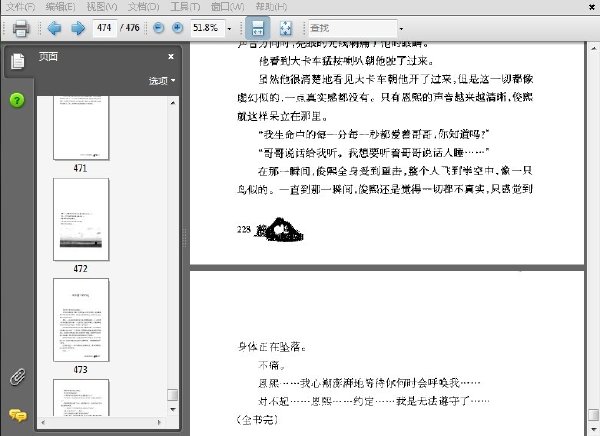Select page thumbnail 472
This screenshot has width=600, height=436.
(81, 219)
